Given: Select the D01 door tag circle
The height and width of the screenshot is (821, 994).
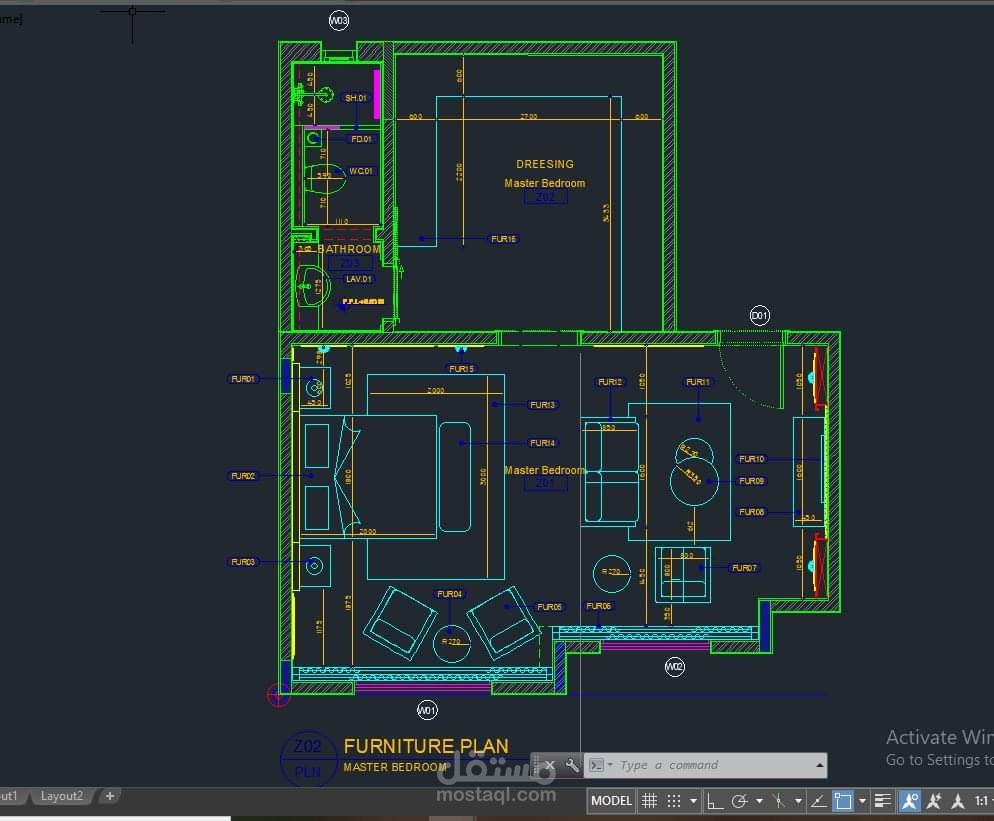Looking at the screenshot, I should (x=759, y=315).
